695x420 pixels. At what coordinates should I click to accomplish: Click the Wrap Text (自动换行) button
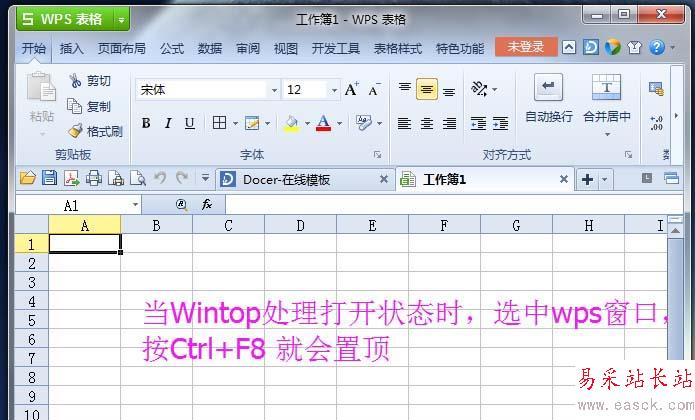[549, 98]
